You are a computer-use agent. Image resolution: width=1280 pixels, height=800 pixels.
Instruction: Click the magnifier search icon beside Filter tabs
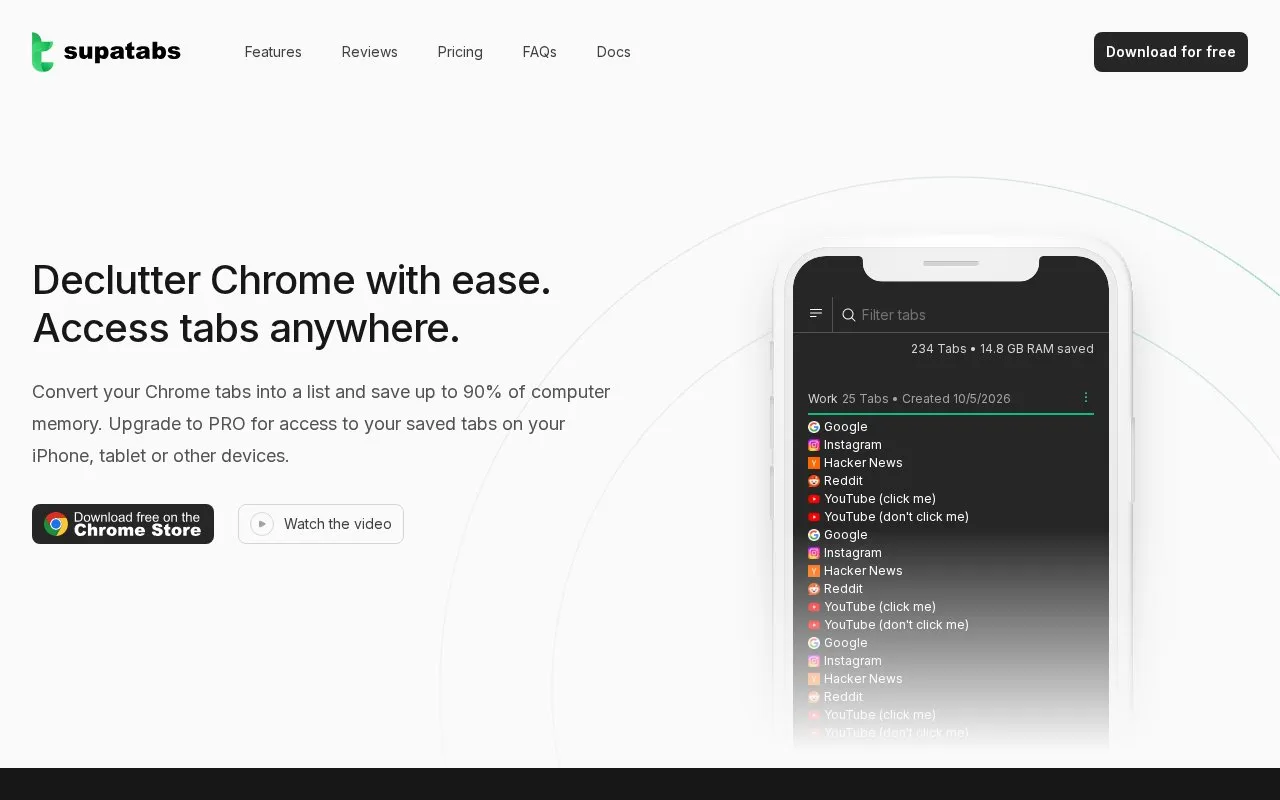[849, 315]
